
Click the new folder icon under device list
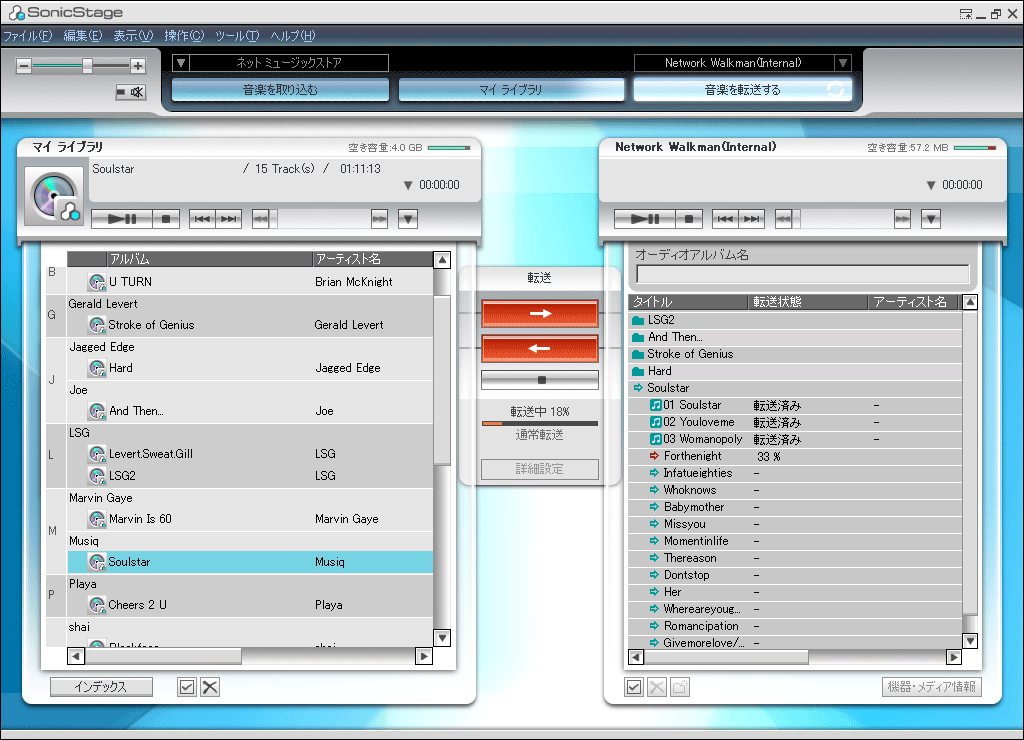click(680, 686)
